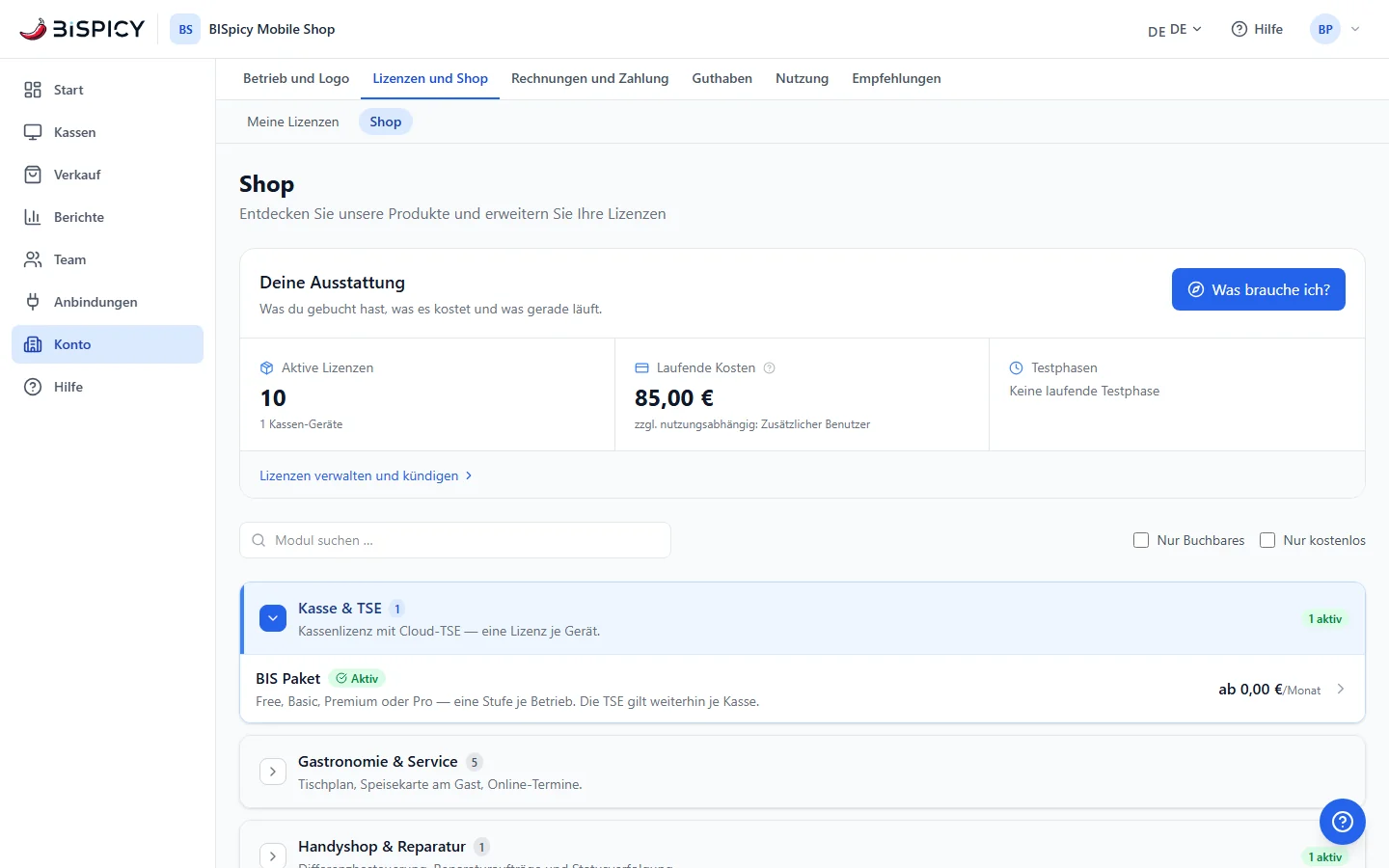
Task: Open the Start dashboard icon in sidebar
Action: click(x=33, y=90)
